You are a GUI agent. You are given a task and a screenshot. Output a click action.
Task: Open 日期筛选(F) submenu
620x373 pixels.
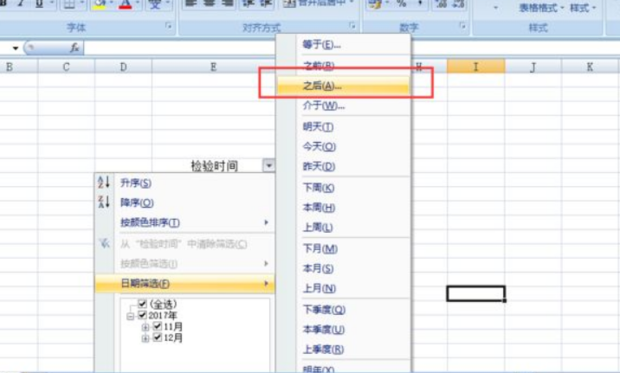click(184, 283)
